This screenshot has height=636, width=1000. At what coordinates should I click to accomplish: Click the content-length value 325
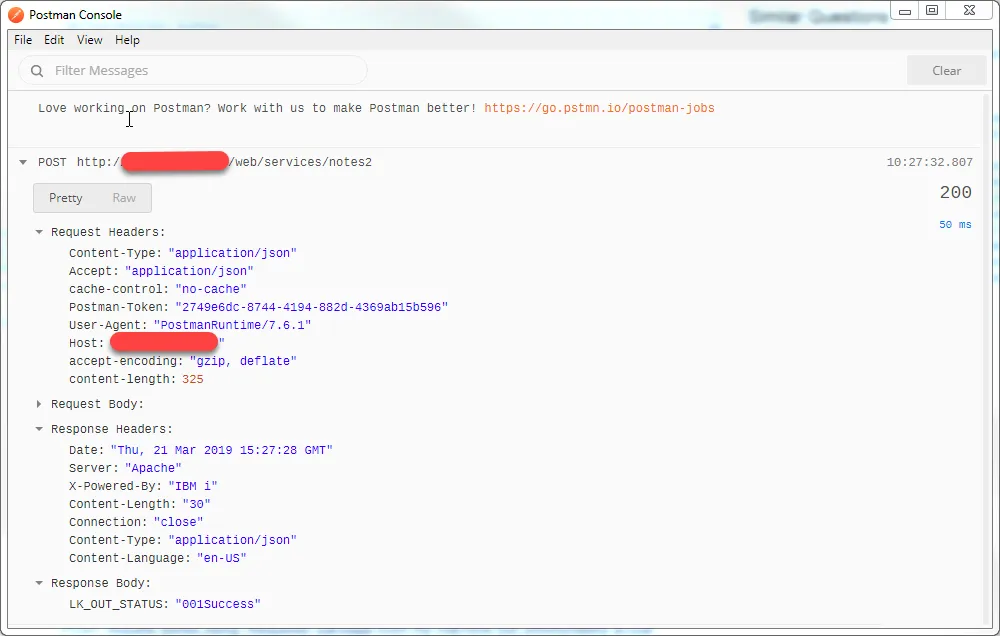[193, 379]
